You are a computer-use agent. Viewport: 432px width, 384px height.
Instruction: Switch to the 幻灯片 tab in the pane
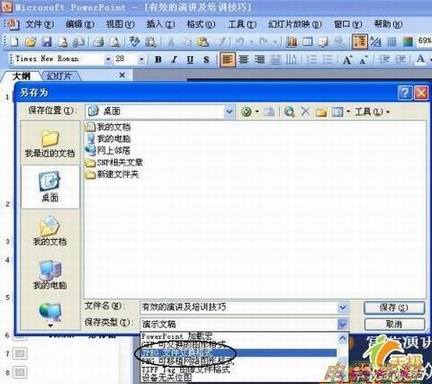pyautogui.click(x=59, y=76)
